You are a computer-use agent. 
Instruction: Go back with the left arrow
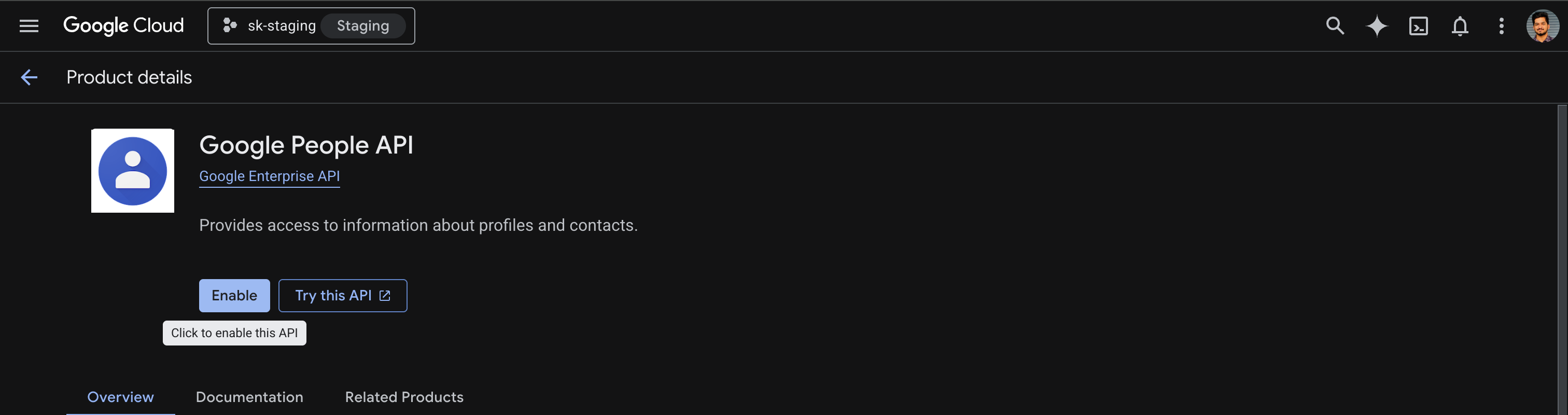pyautogui.click(x=29, y=77)
